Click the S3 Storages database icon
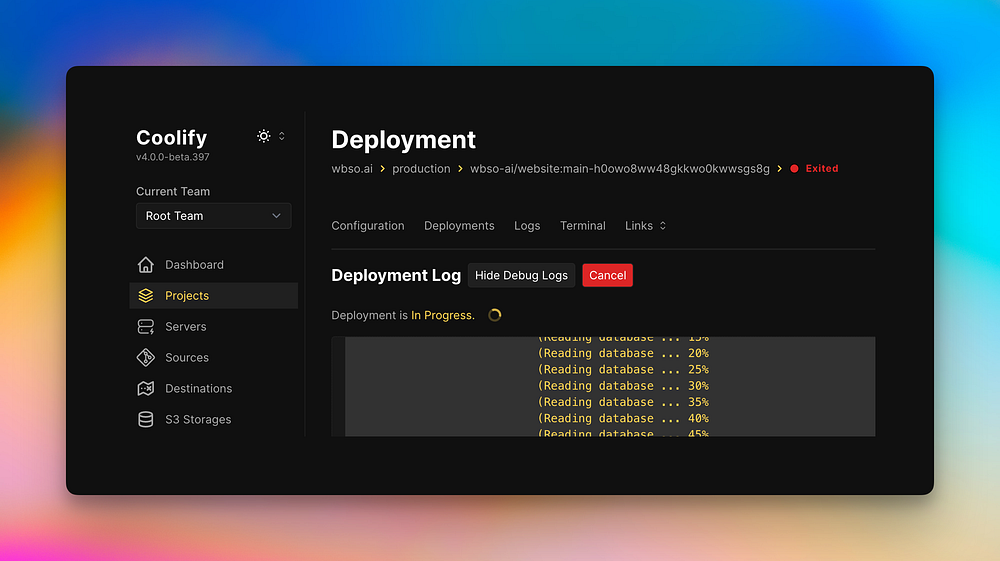Screen dimensions: 1000x561 (x=146, y=420)
